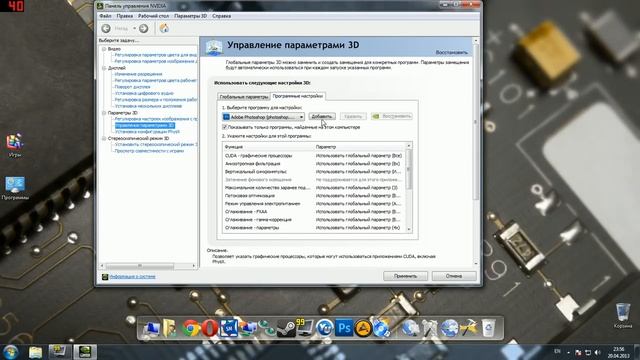Screen dimensions: 640x360
Task: Open the dropdown arrow next to Назад
Action: [134, 28]
